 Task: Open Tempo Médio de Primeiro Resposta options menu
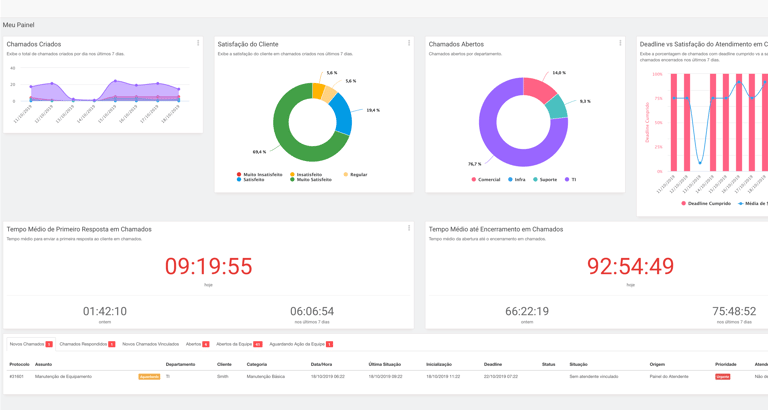[409, 228]
